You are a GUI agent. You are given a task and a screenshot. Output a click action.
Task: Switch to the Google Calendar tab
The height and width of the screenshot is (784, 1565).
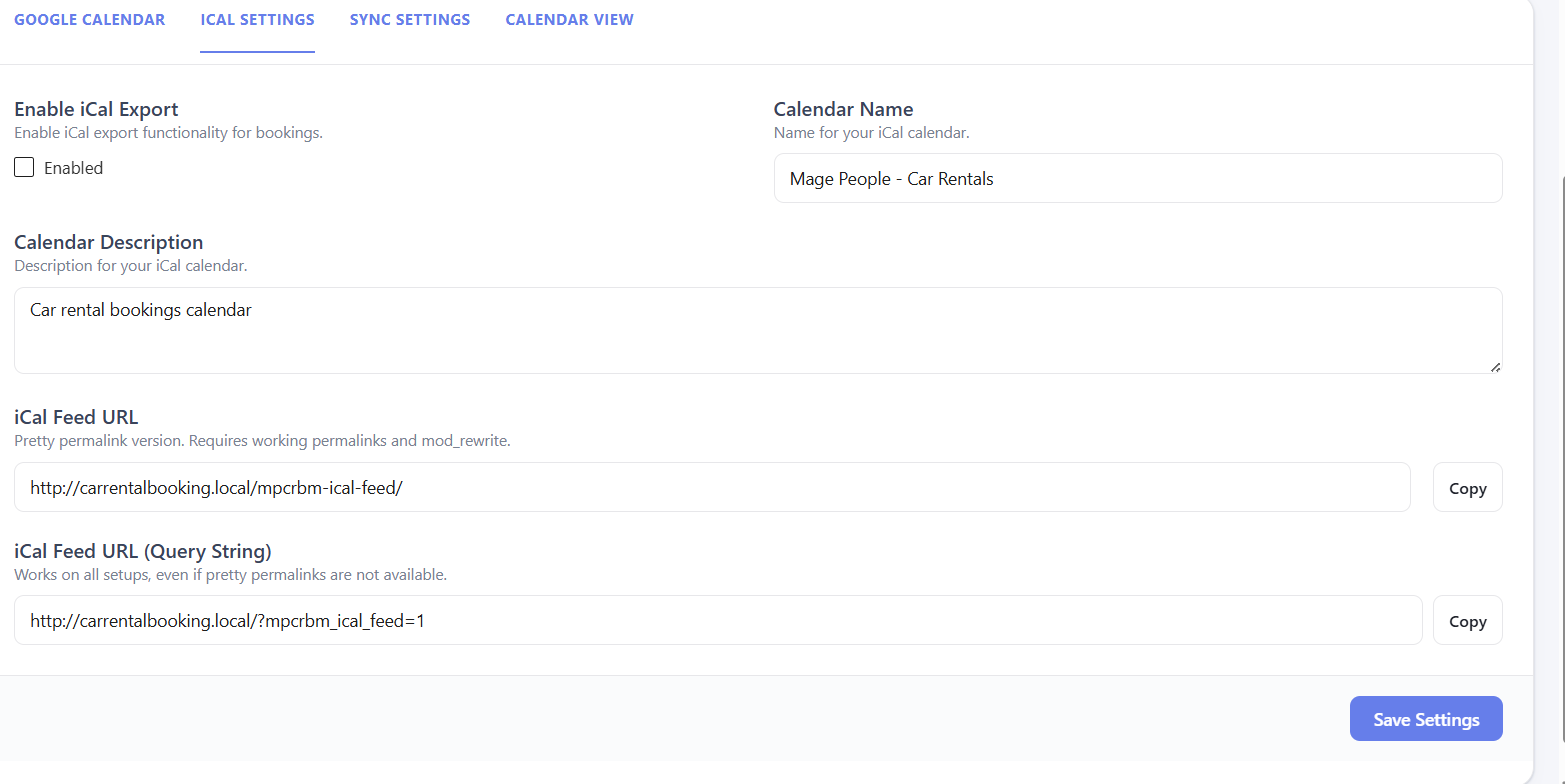90,20
